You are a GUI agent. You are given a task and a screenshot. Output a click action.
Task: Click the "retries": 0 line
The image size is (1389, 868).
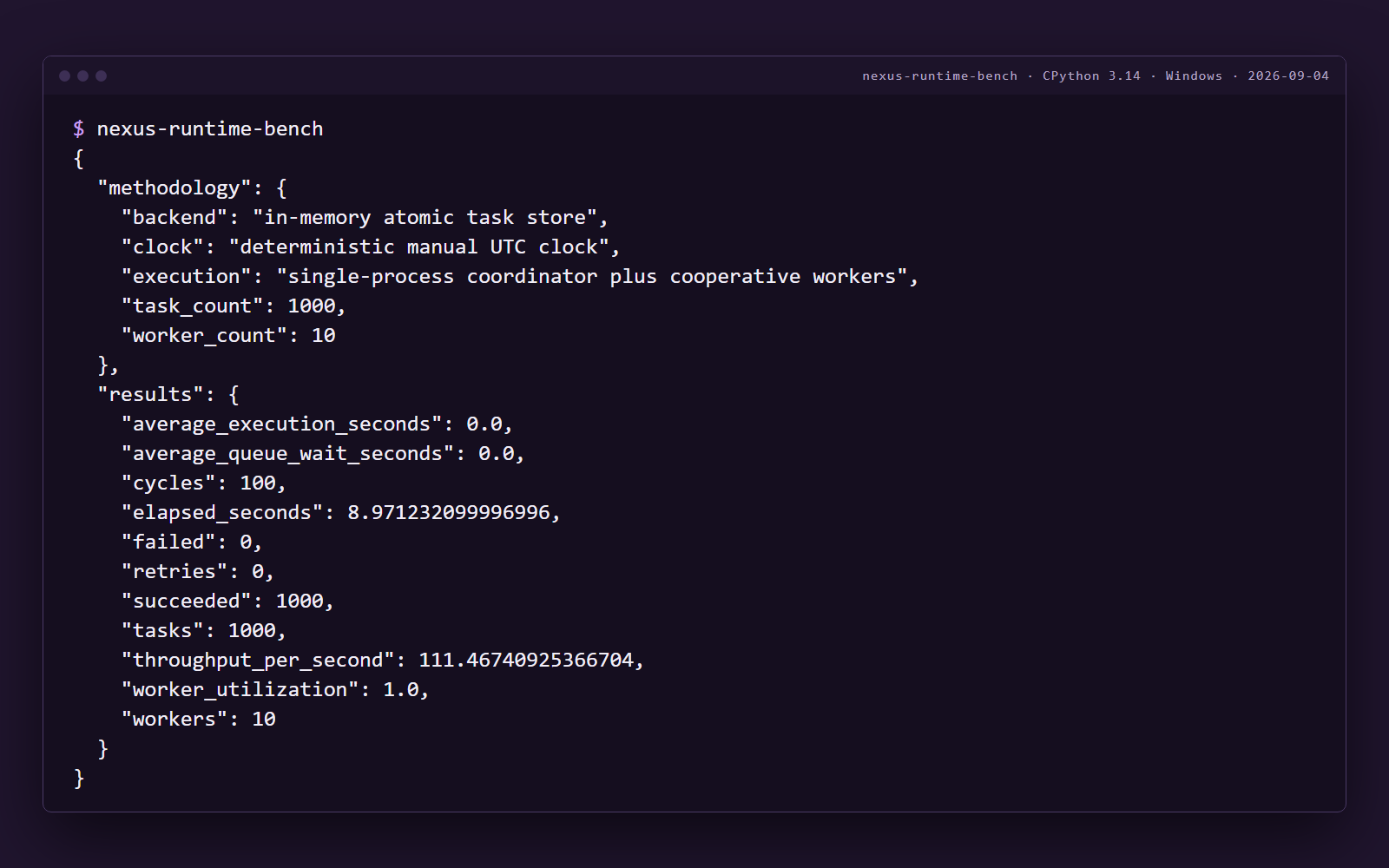198,572
